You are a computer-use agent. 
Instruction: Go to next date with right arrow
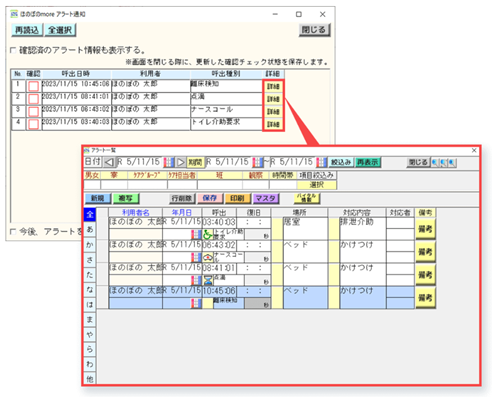[x=180, y=162]
